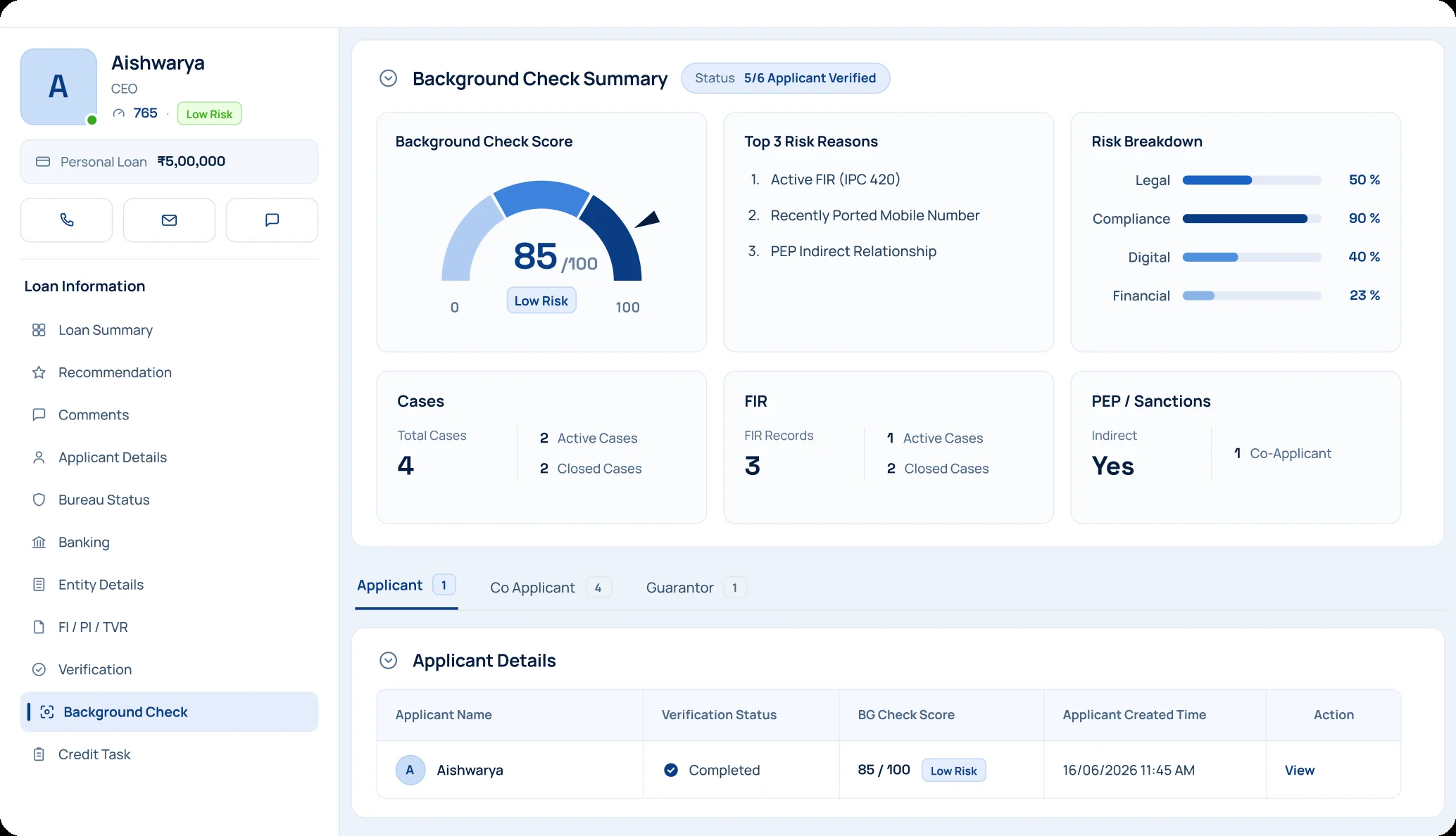Click the Comments speech bubble icon
Image resolution: width=1456 pixels, height=836 pixels.
pyautogui.click(x=39, y=414)
